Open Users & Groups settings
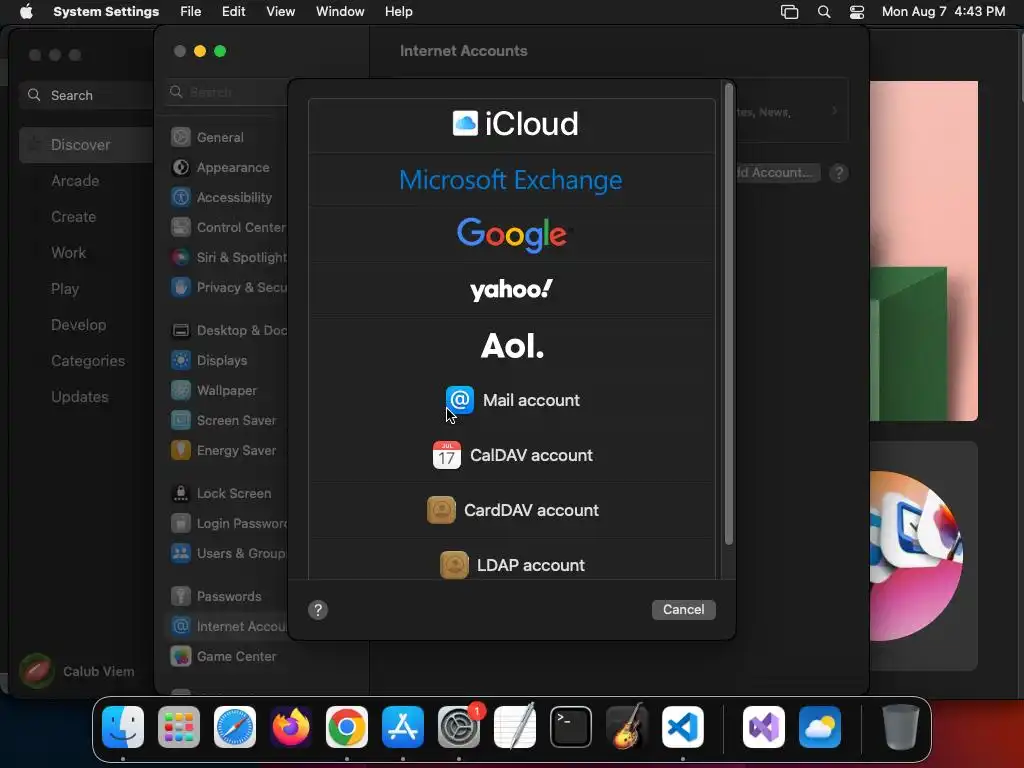Screen dimensions: 1024x768 point(228,554)
